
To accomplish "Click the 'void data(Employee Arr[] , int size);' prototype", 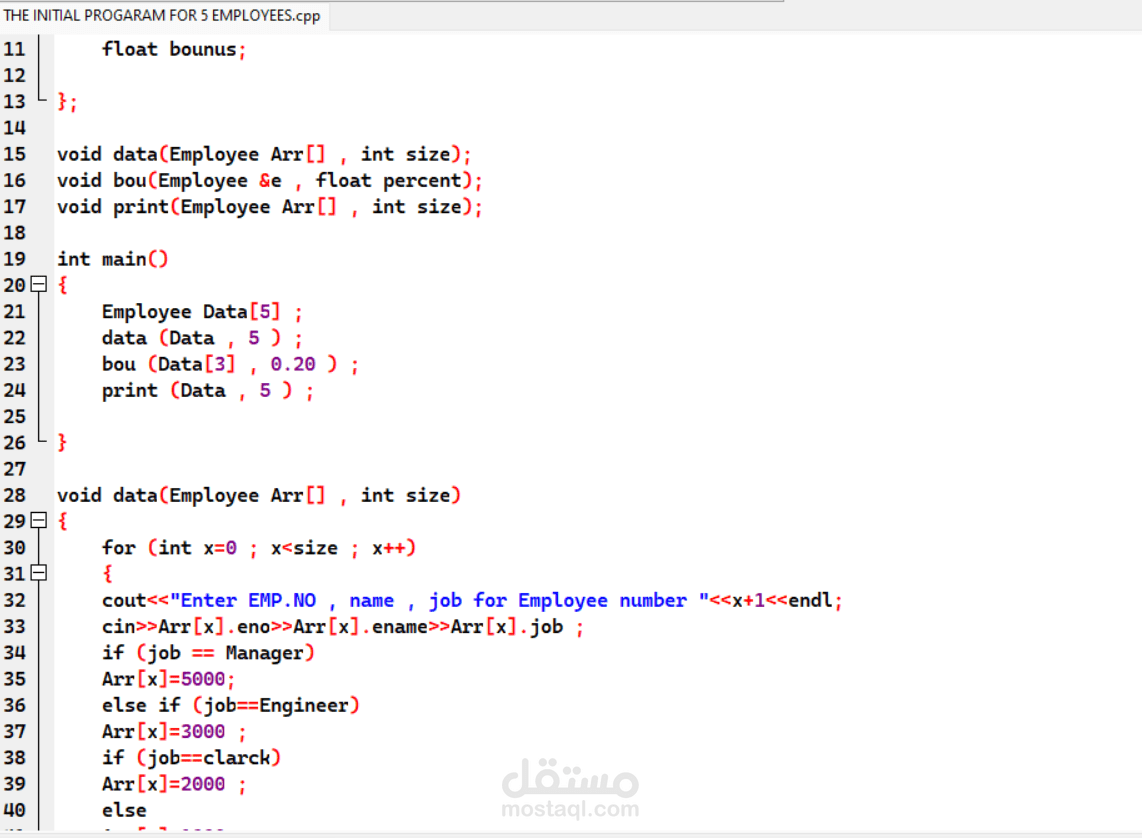I will pyautogui.click(x=264, y=154).
